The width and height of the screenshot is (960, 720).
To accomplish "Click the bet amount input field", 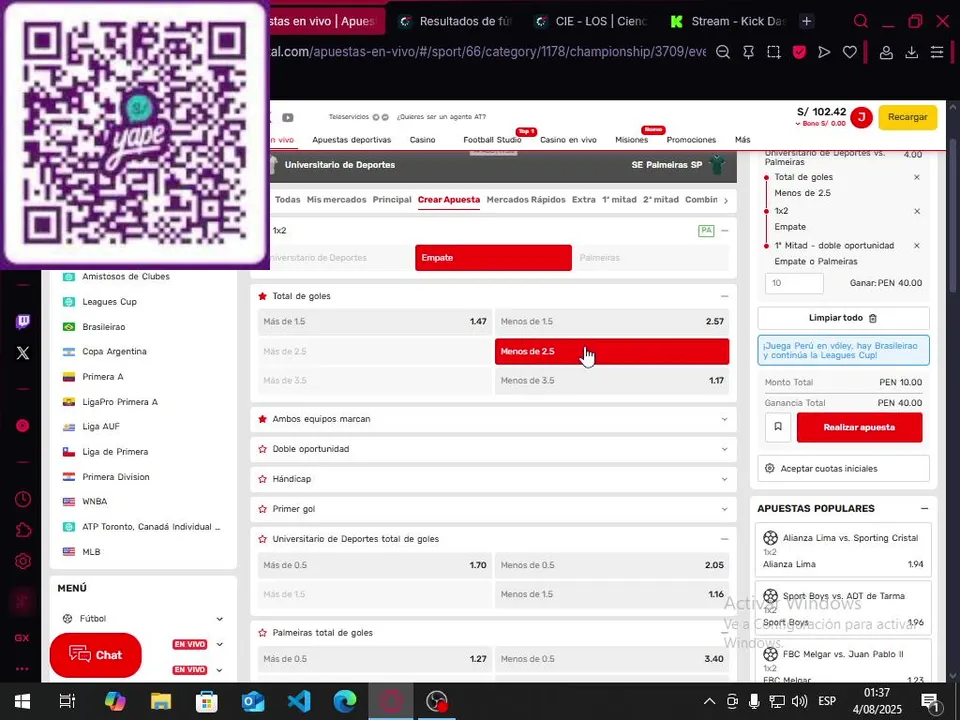I will click(x=794, y=283).
